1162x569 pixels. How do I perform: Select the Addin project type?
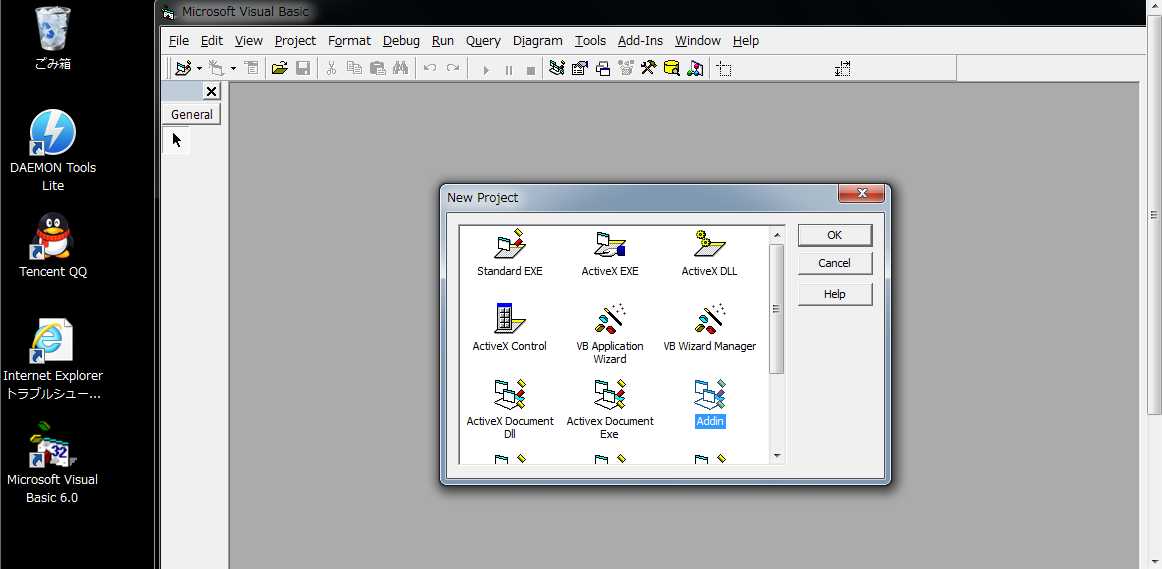tap(709, 404)
